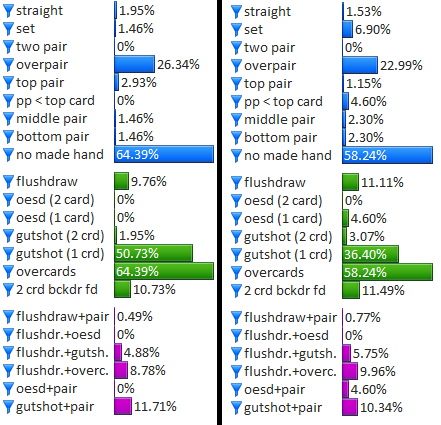
Task: Select the right-panel 58.24% overcards bar
Action: [x=387, y=272]
